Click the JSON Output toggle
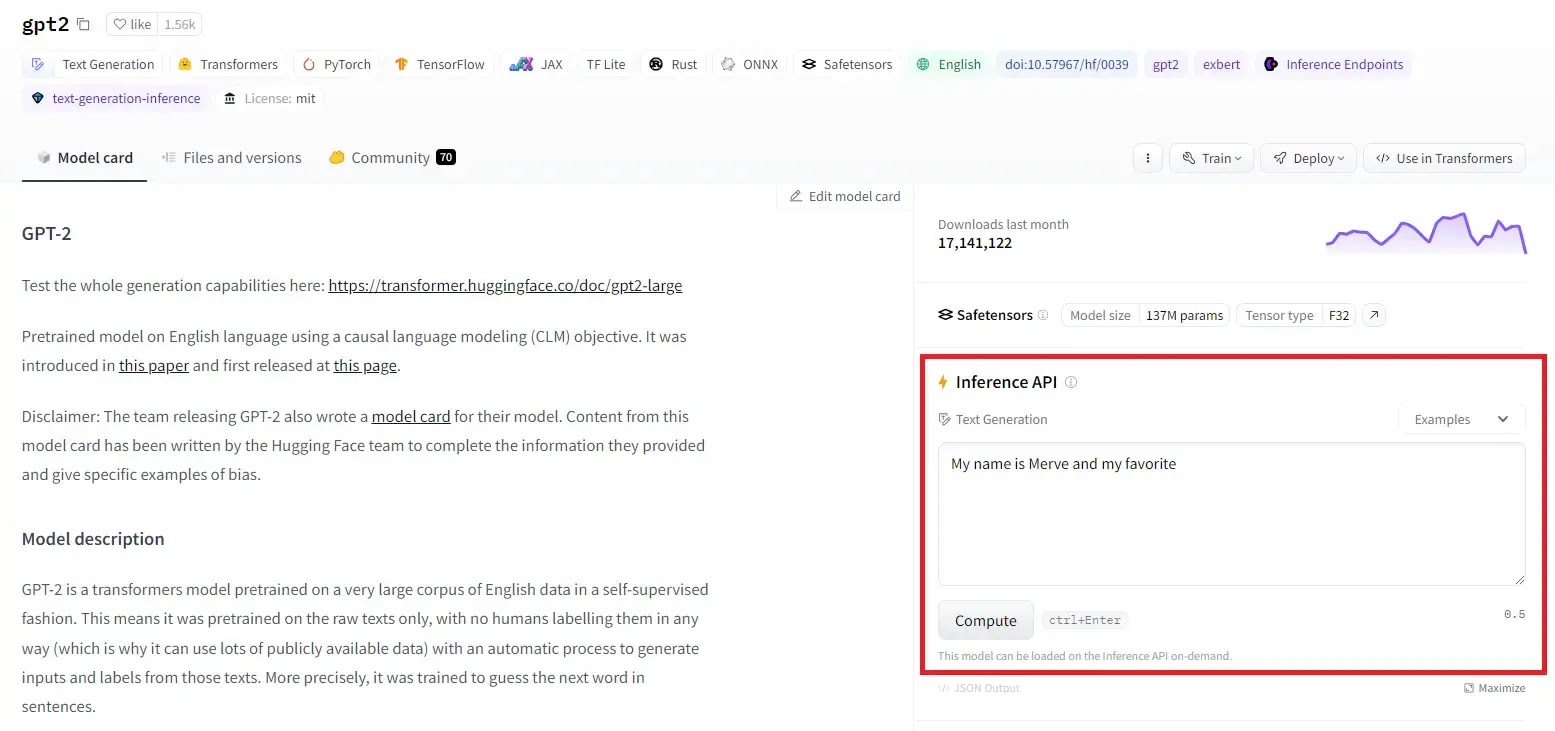1555x731 pixels. click(x=979, y=688)
